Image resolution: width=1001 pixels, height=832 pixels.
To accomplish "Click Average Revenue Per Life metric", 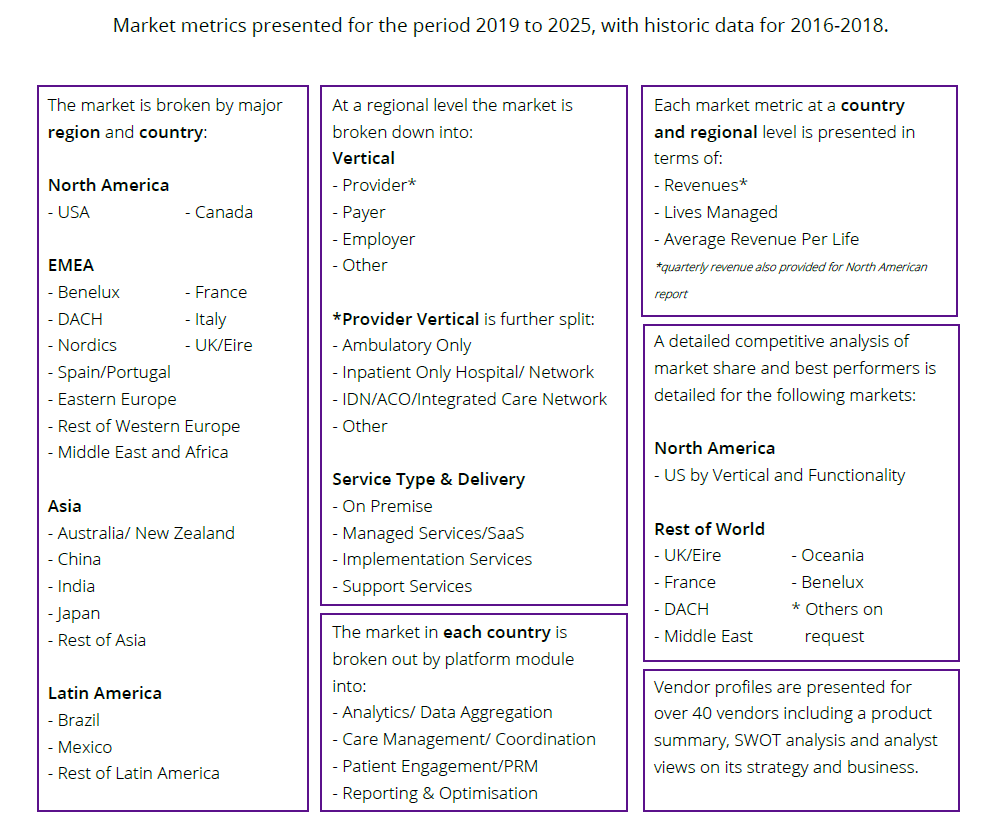I will (756, 239).
